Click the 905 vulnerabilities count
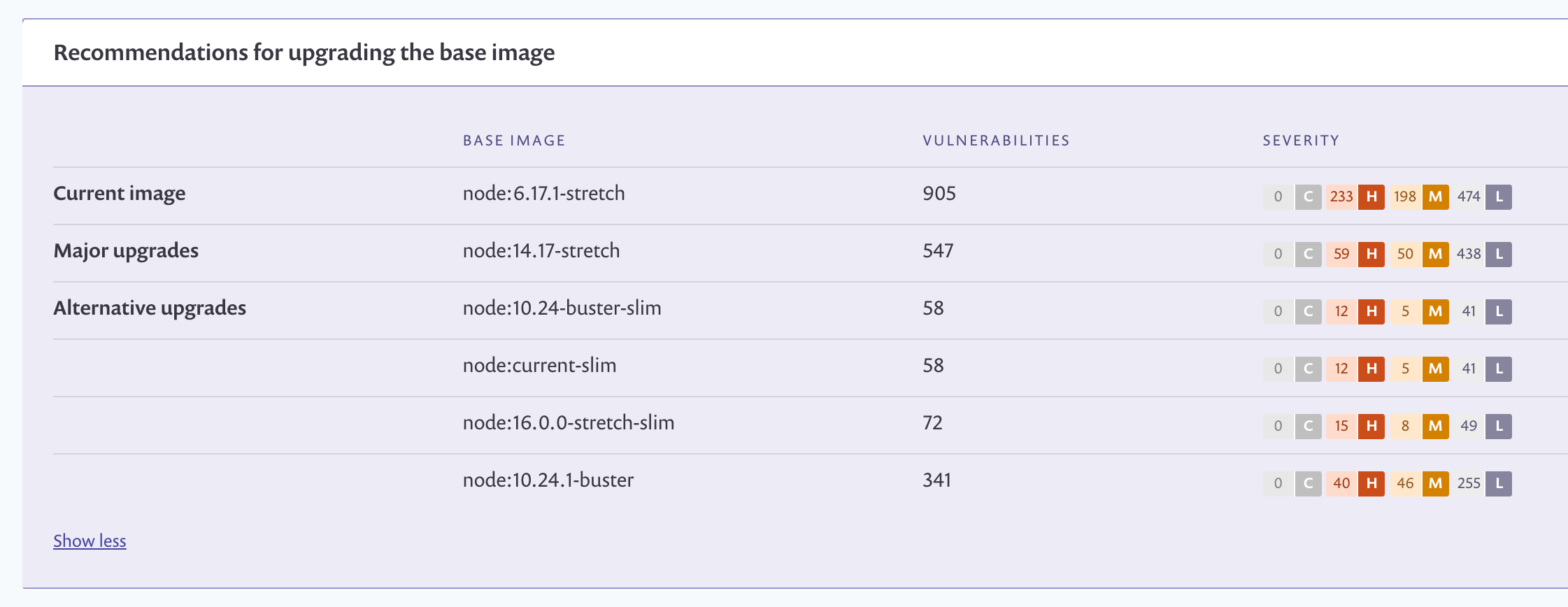Screen dimensions: 1568x607 click(939, 193)
